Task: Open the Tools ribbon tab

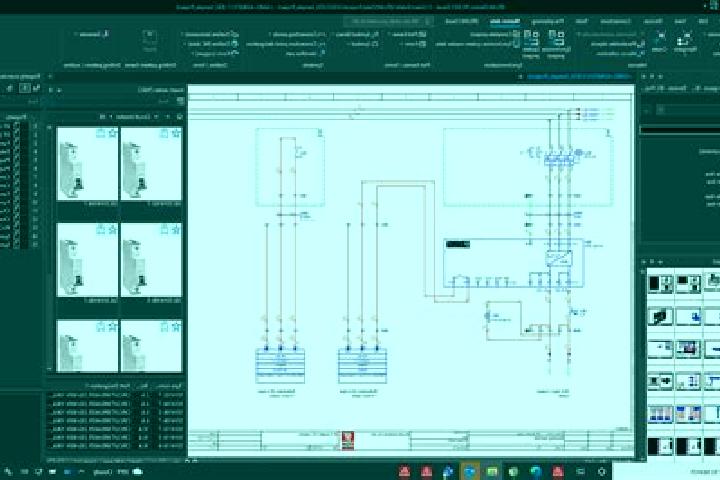Action: pyautogui.click(x=582, y=21)
